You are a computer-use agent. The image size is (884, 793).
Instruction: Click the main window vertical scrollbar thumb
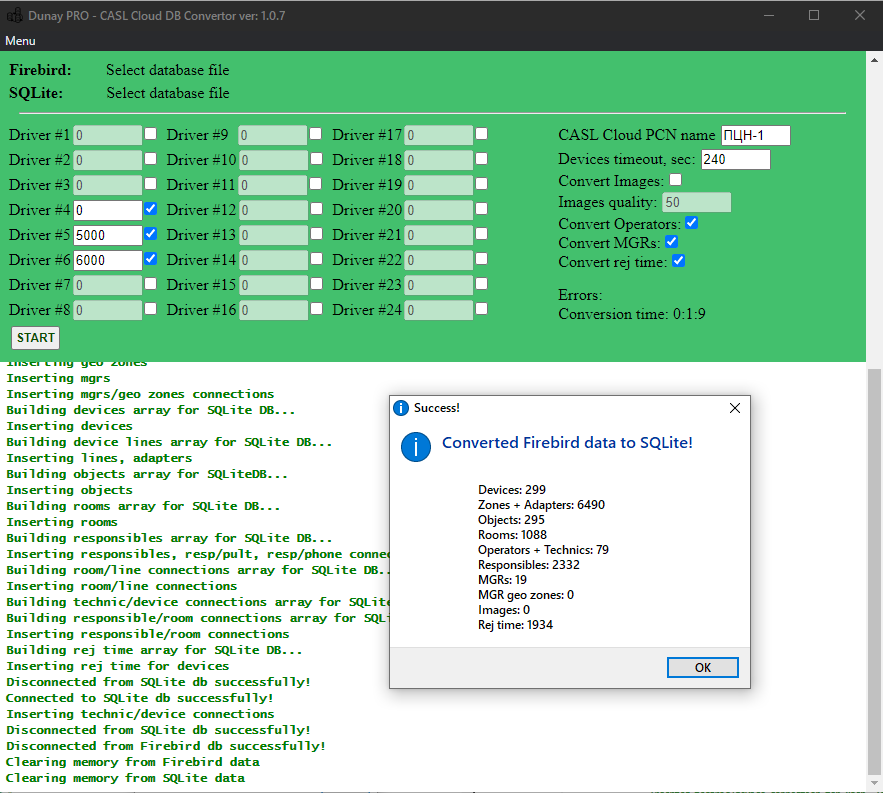click(x=874, y=572)
